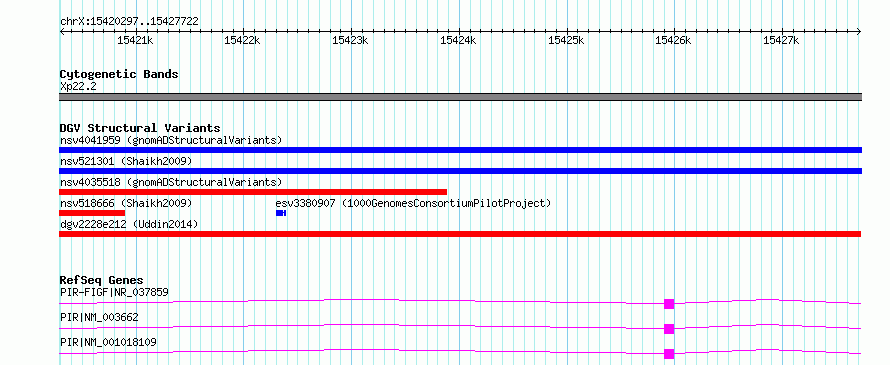Screen dimensions: 890x365
Task: Click the nsv4035518 (gnomADStructuralVariants) label
Action: coord(171,182)
